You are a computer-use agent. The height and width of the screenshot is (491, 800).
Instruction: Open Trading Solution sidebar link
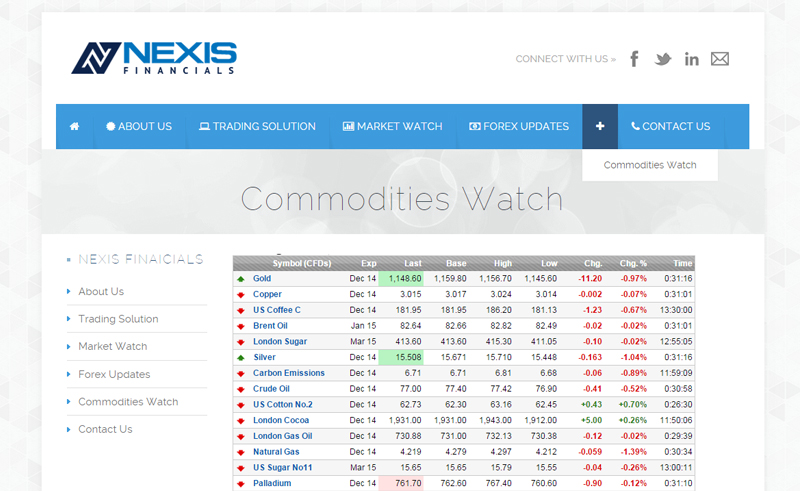tap(118, 319)
